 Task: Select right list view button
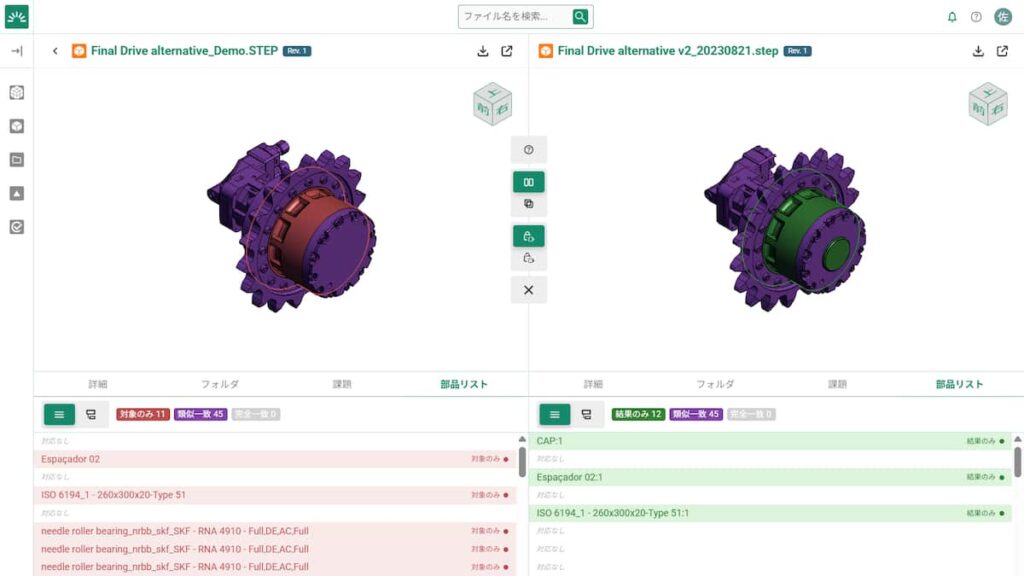pos(554,414)
